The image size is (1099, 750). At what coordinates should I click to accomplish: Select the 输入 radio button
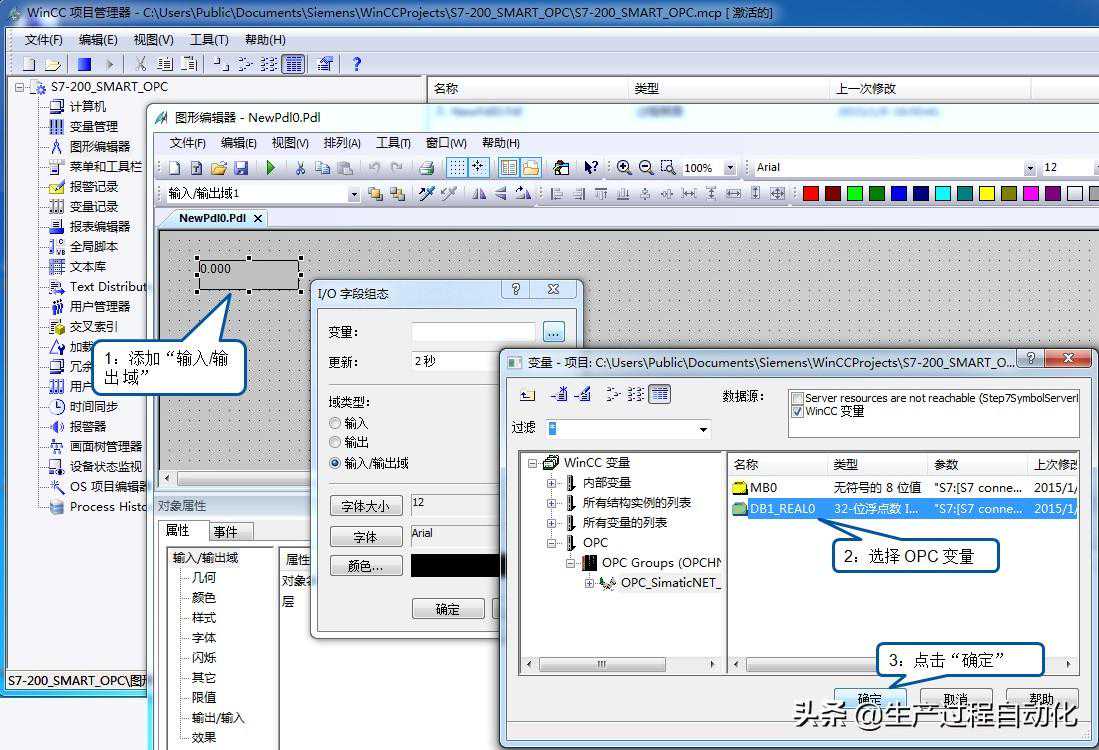pos(335,423)
